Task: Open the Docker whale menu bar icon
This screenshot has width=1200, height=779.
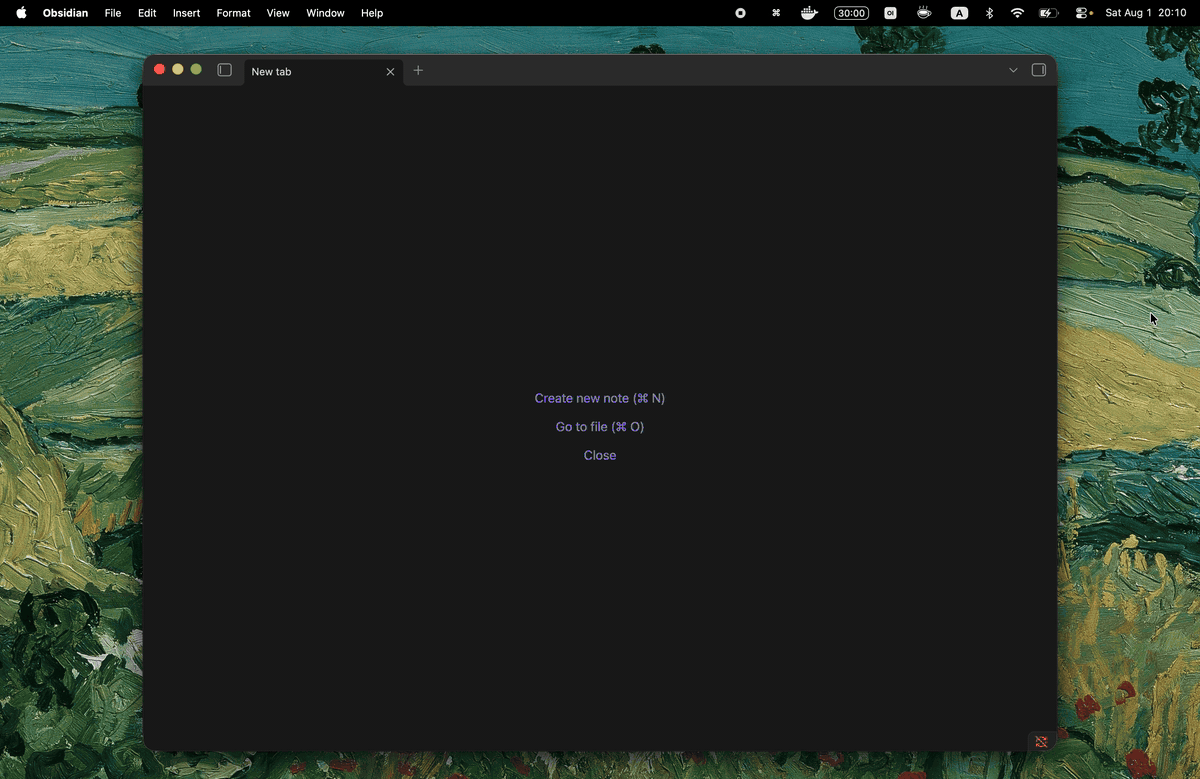Action: coord(810,13)
